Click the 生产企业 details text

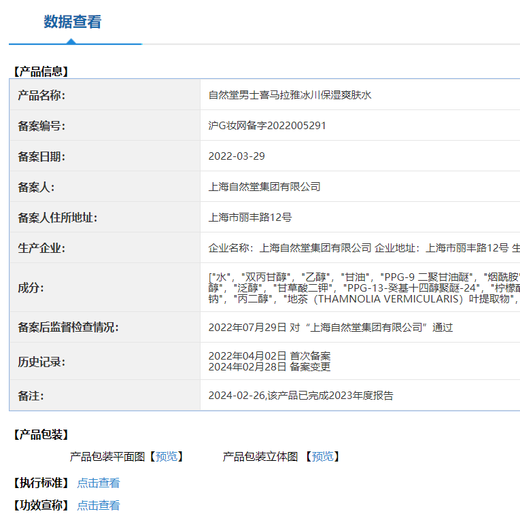point(364,248)
